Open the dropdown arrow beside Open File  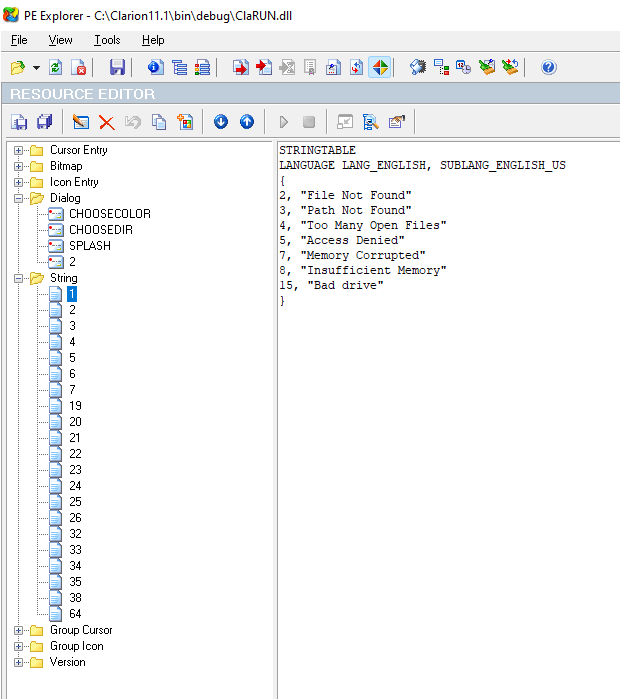click(36, 68)
